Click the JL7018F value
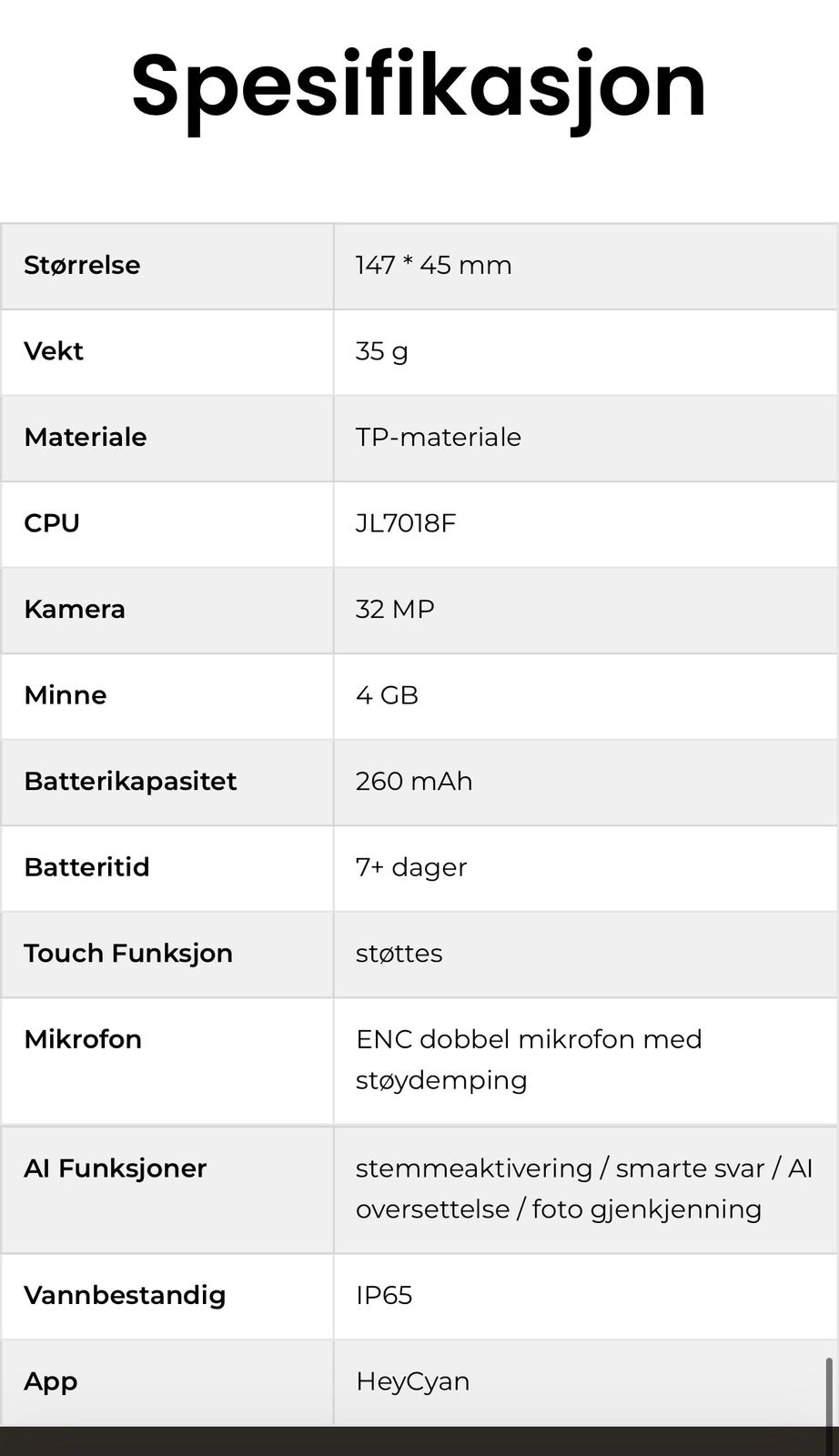The width and height of the screenshot is (839, 1456). 405,523
